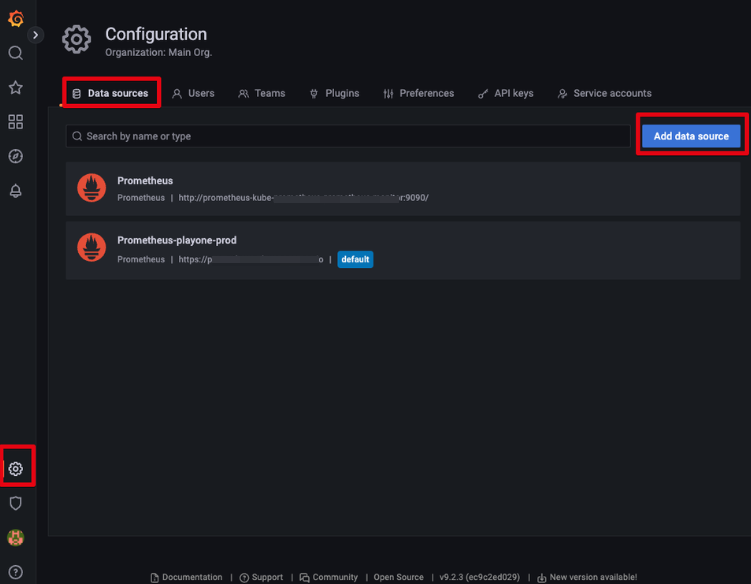Switch to the Users tab
Image resolution: width=751 pixels, height=584 pixels.
pyautogui.click(x=193, y=93)
